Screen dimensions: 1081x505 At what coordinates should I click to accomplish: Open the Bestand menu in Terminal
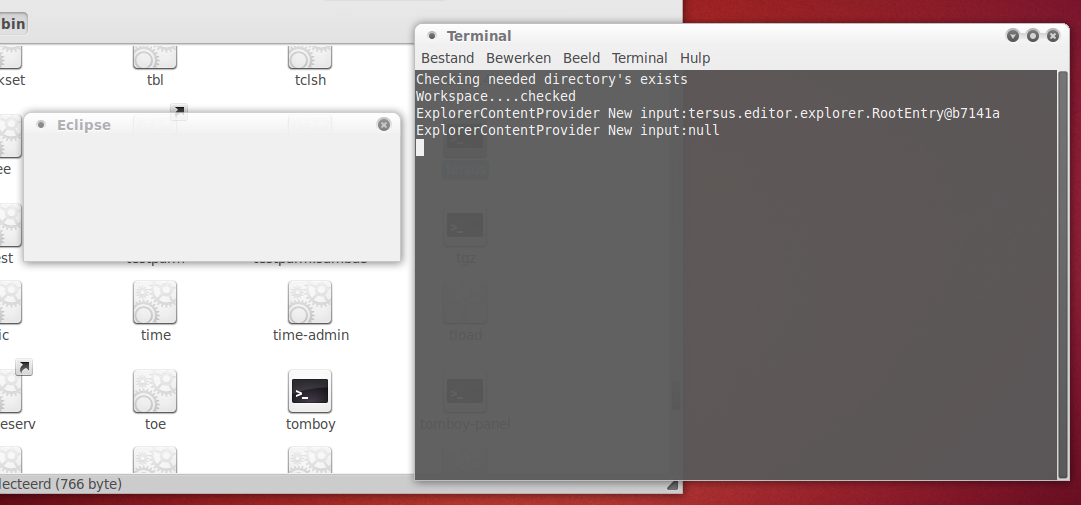pos(447,58)
